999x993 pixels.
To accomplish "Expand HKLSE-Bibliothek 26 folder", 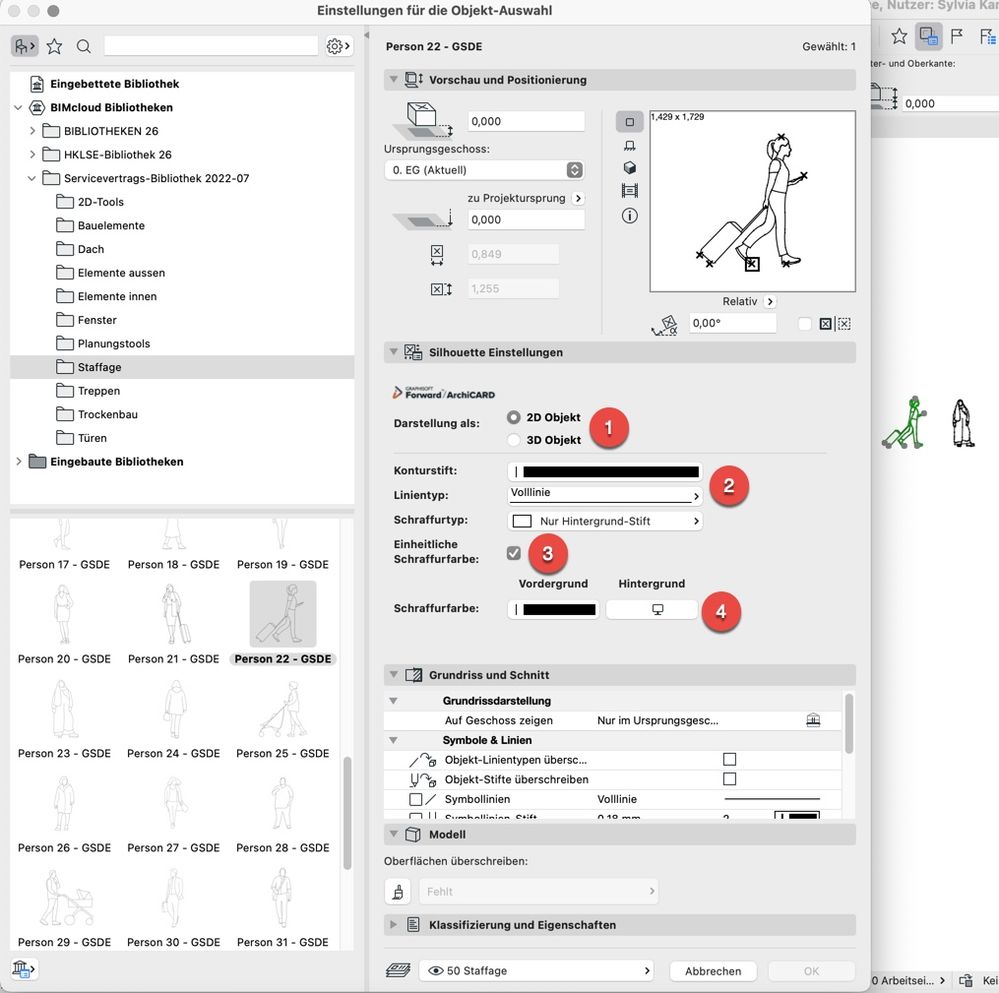I will tap(32, 154).
